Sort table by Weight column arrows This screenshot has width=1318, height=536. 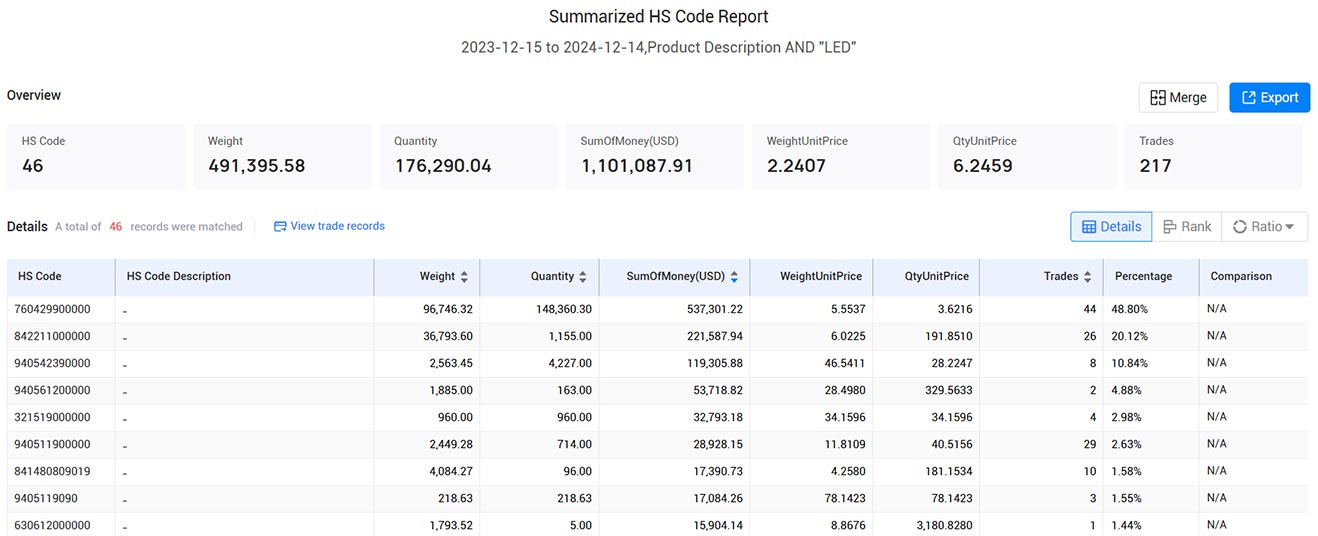pos(465,277)
